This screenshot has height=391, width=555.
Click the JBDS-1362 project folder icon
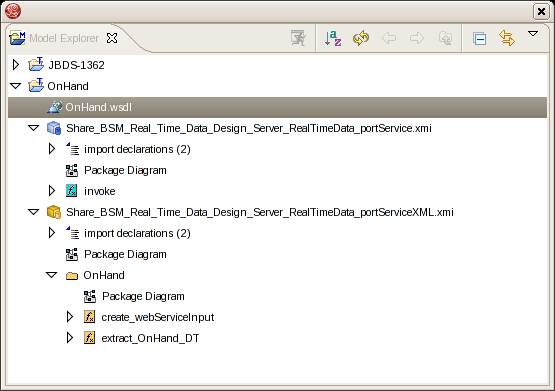pyautogui.click(x=36, y=64)
